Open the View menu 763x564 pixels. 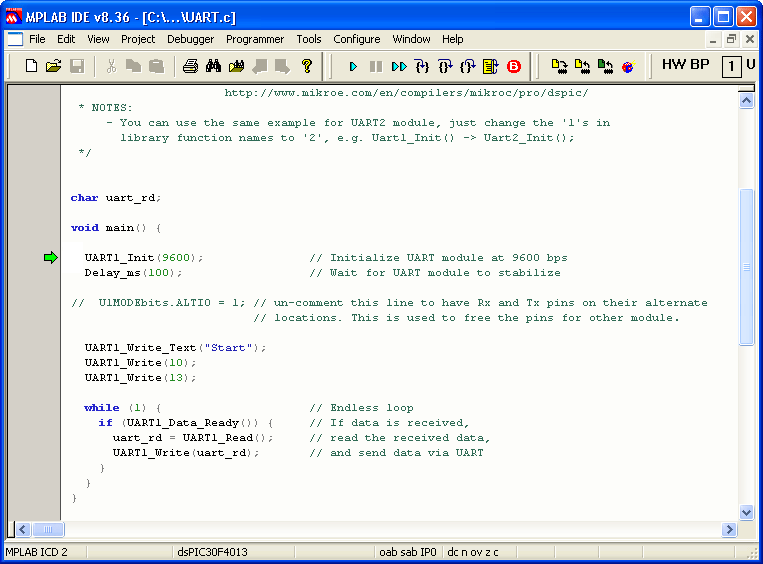pyautogui.click(x=98, y=39)
